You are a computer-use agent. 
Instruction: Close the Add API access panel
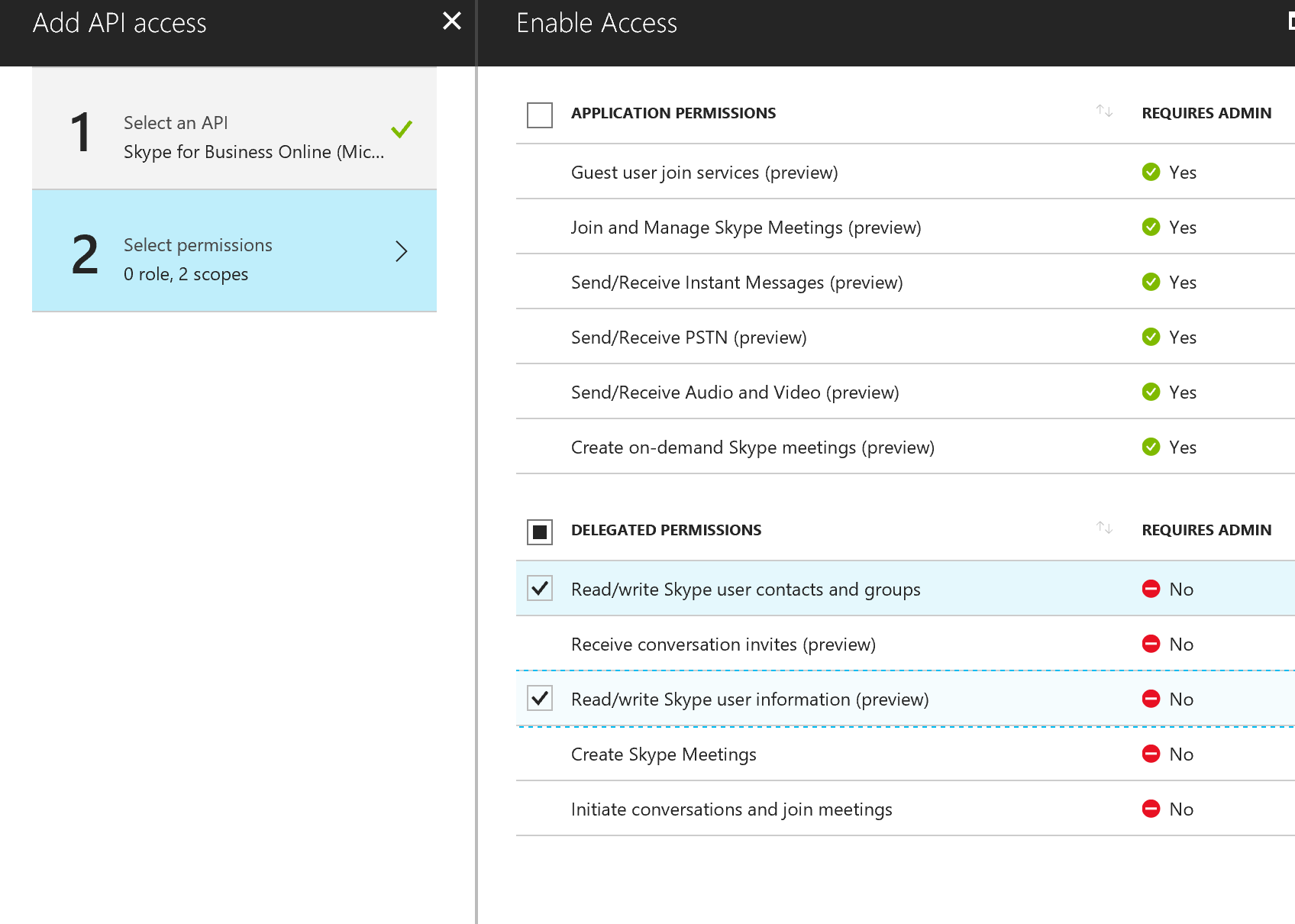pyautogui.click(x=452, y=21)
